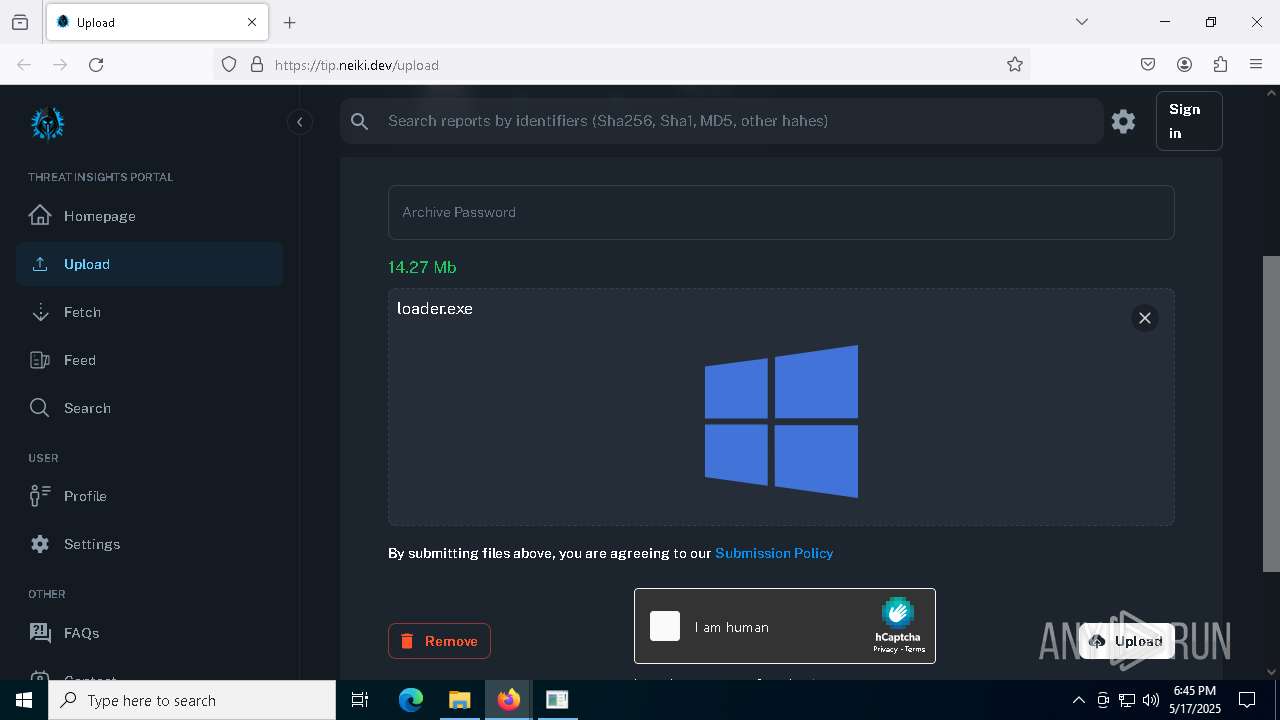Click the Neiki portal logo

tap(47, 123)
